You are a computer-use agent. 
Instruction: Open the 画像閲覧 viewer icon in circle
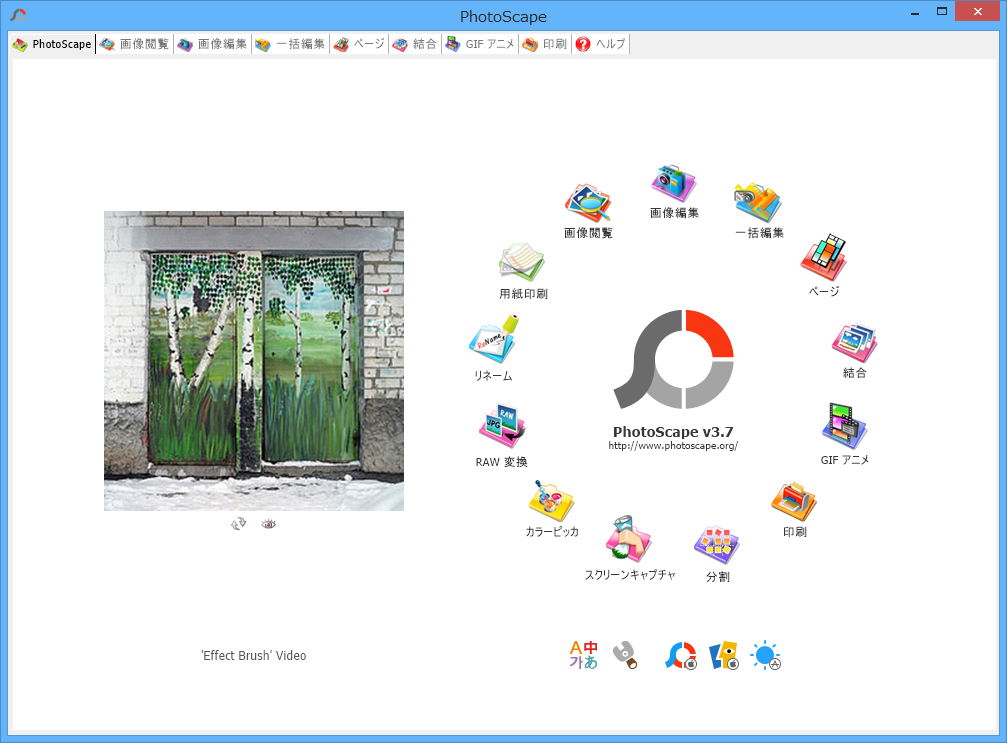coord(588,204)
